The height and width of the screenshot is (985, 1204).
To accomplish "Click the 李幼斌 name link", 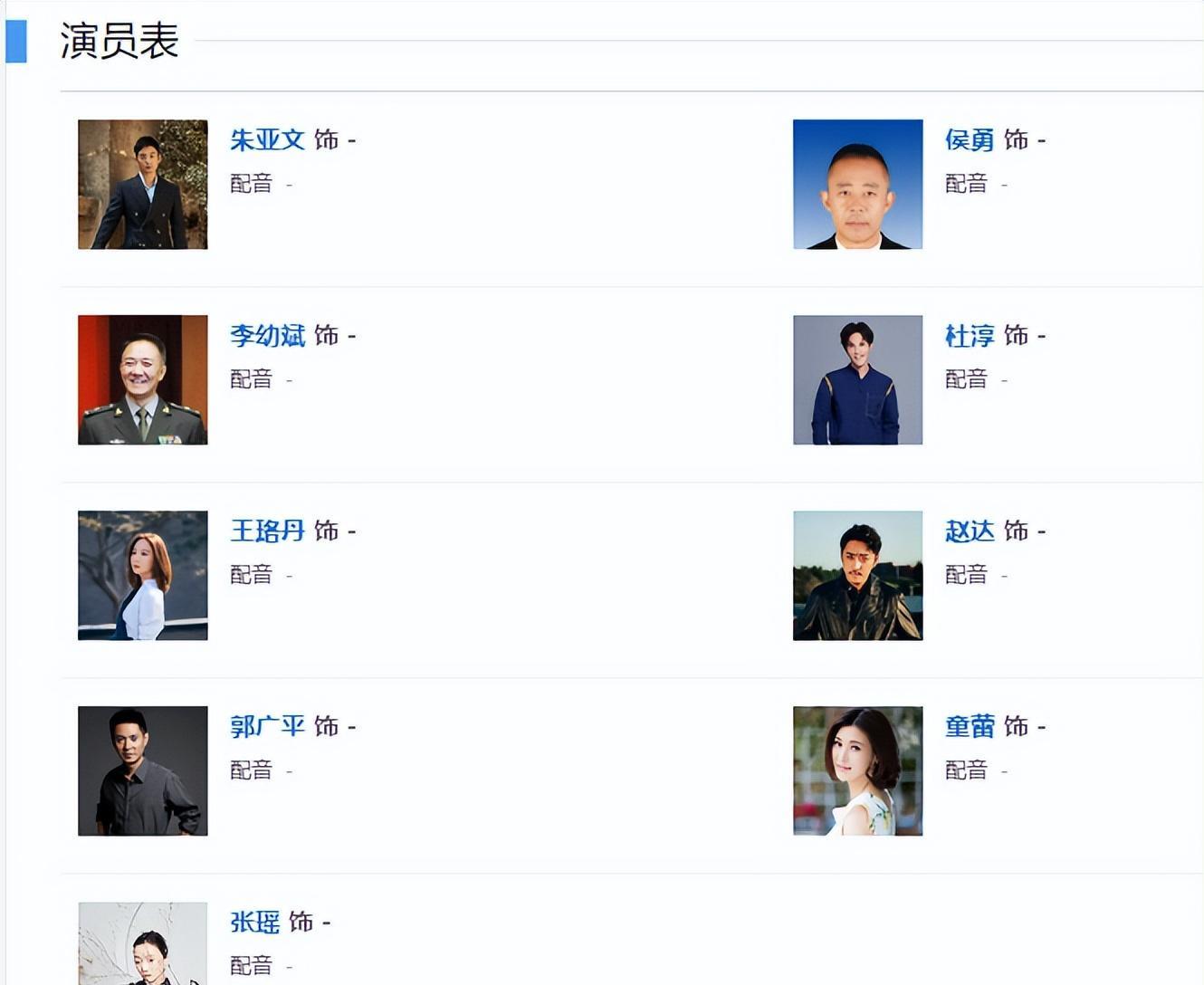I will pos(267,336).
